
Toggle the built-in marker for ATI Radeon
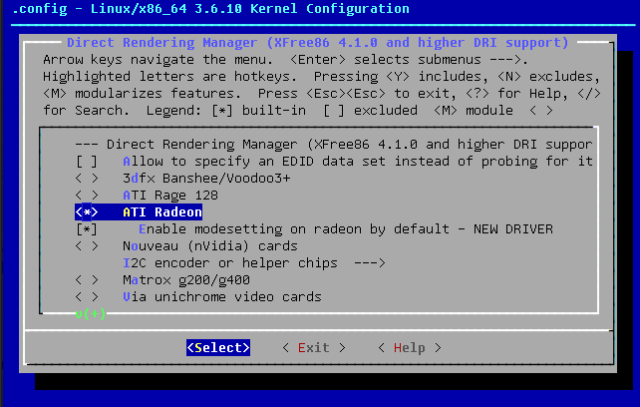[x=87, y=212]
